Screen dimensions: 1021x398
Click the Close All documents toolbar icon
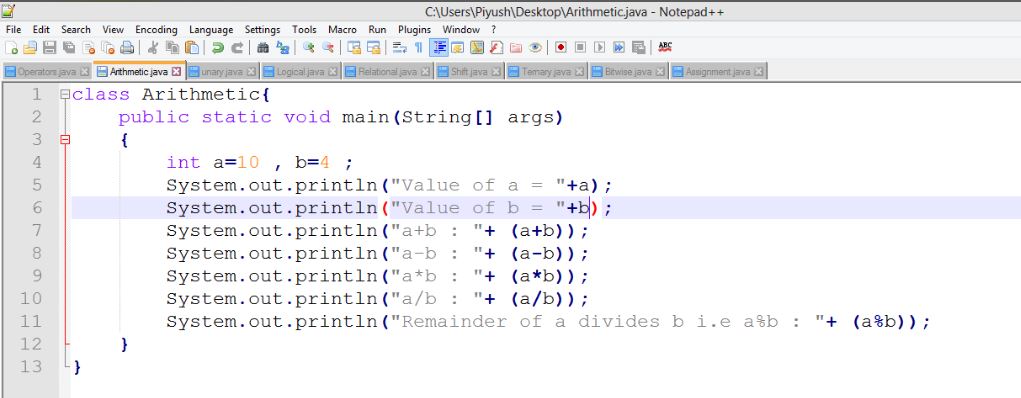[x=107, y=48]
